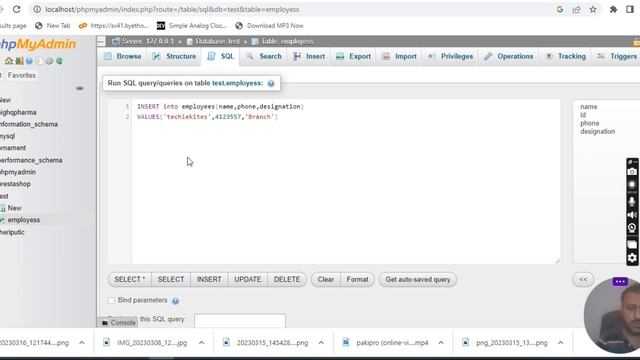
Task: Click the SQL query help question icon
Action: (x=271, y=83)
